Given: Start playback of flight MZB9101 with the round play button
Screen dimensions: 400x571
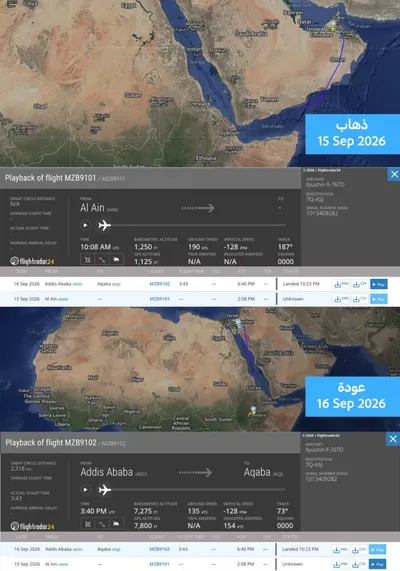Looking at the screenshot, I should [x=85, y=225].
